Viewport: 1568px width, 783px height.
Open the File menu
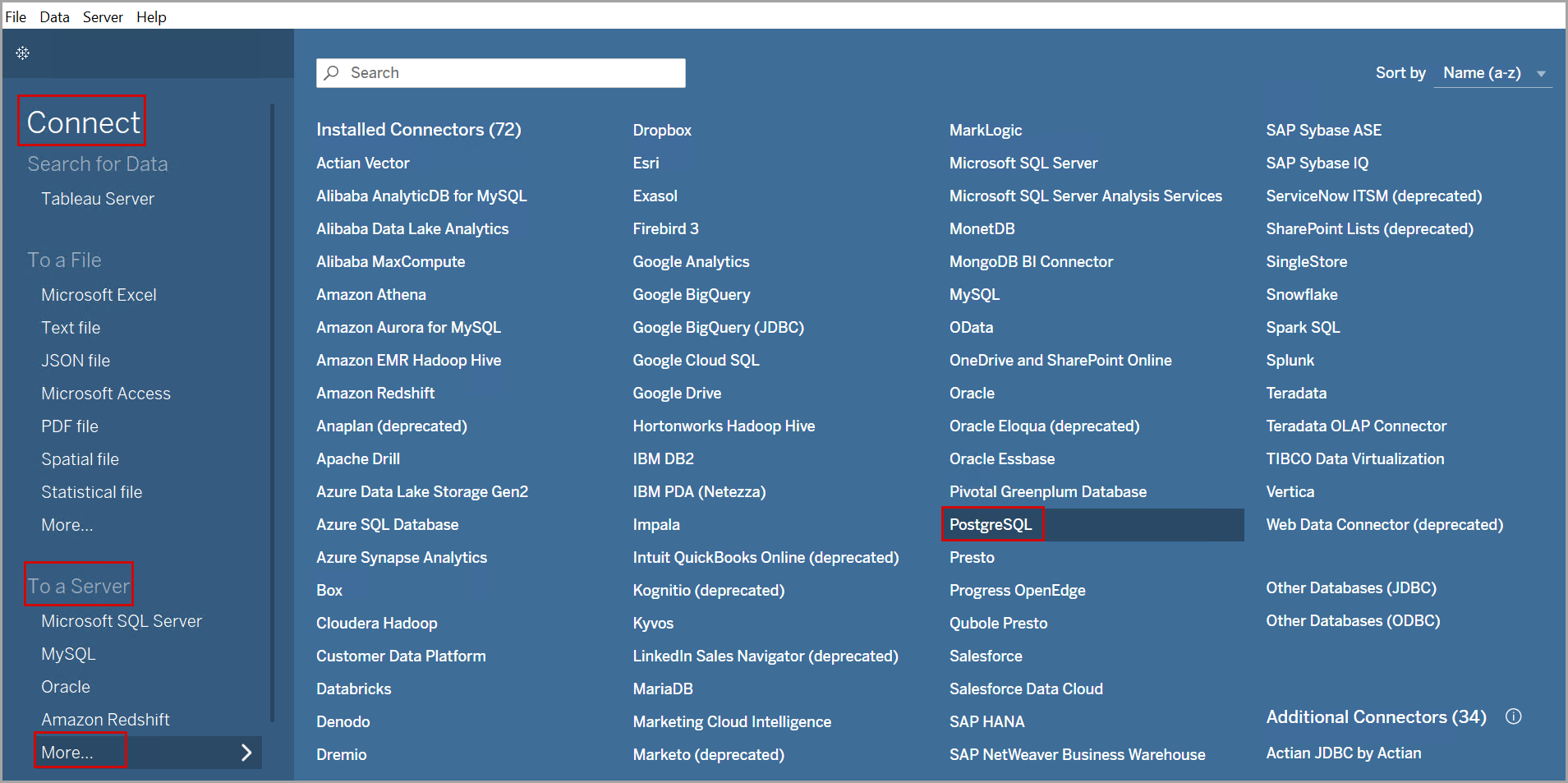[x=16, y=16]
